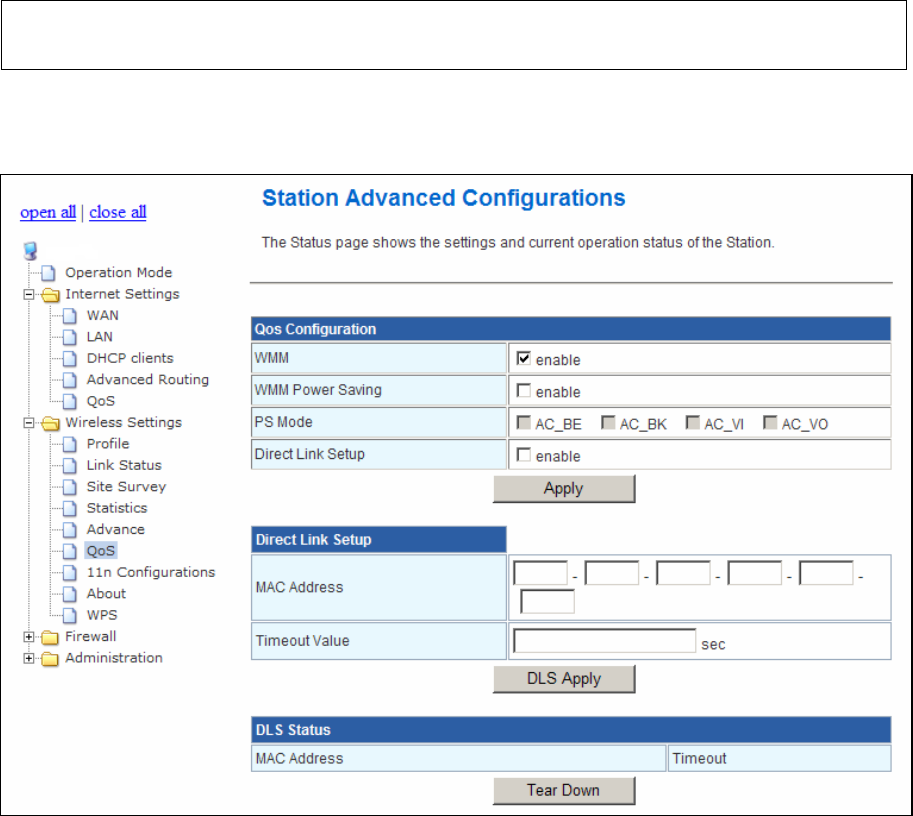Click the page icon beside WPS
The width and height of the screenshot is (913, 816).
tap(72, 615)
